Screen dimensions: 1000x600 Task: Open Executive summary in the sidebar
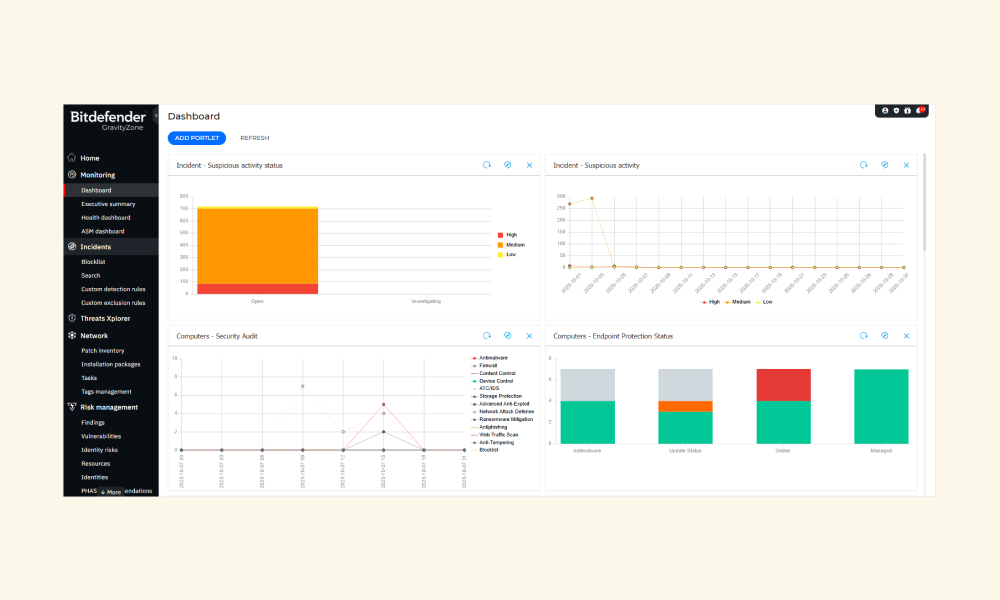108,204
